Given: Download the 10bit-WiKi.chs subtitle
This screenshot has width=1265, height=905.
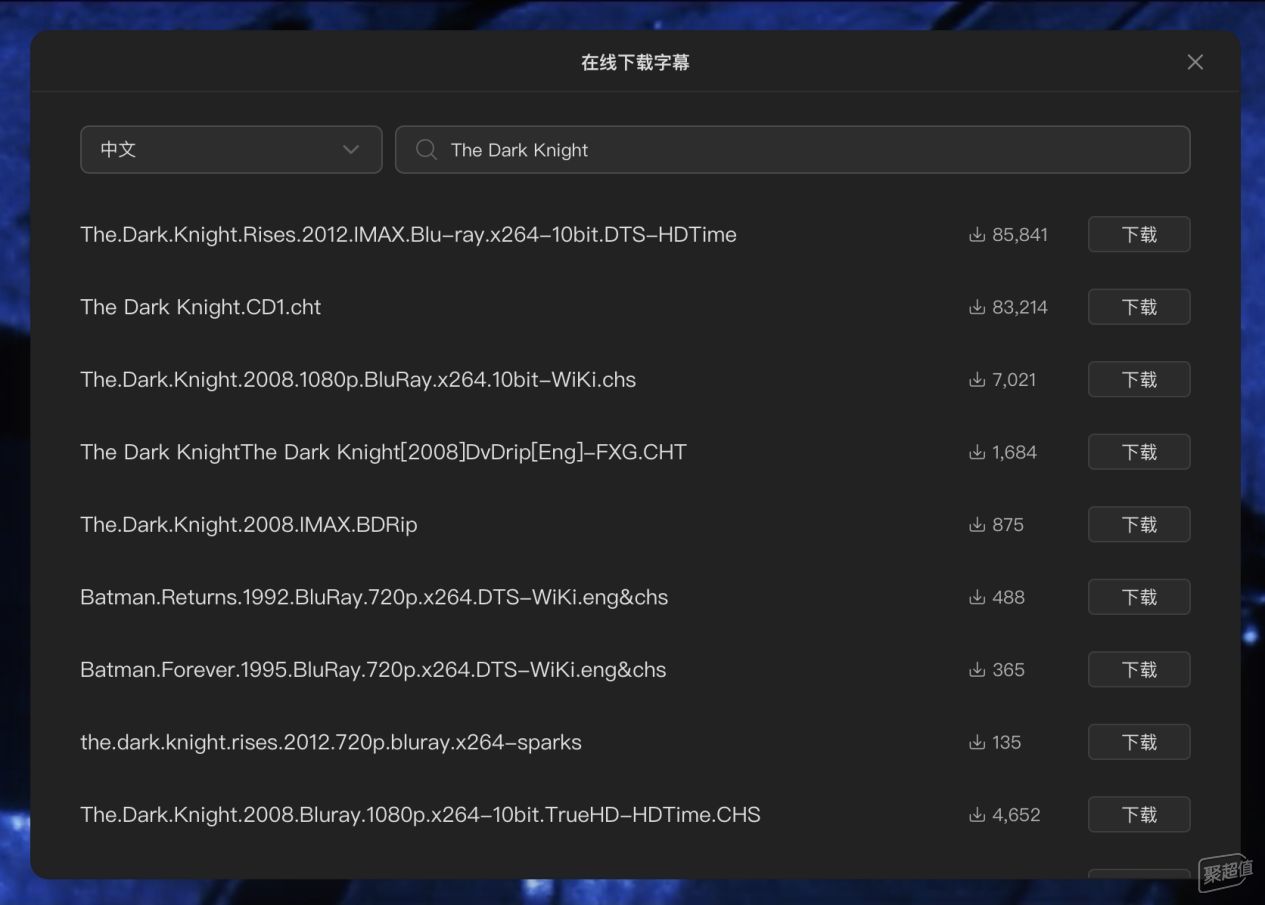Looking at the screenshot, I should click(x=1139, y=379).
